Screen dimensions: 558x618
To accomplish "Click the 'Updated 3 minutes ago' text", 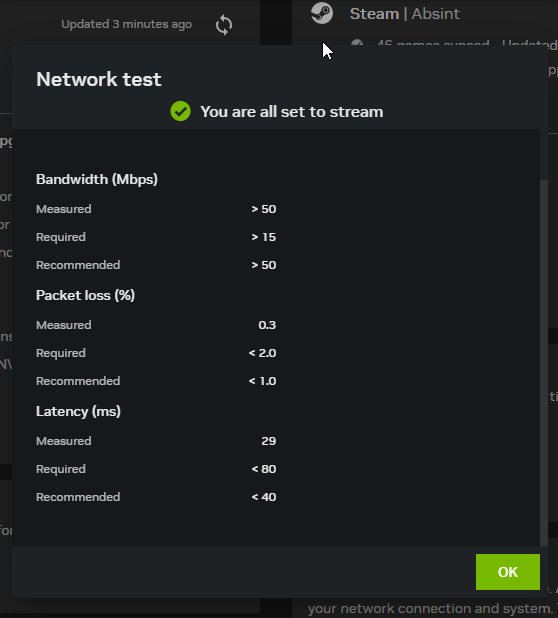I will click(126, 24).
